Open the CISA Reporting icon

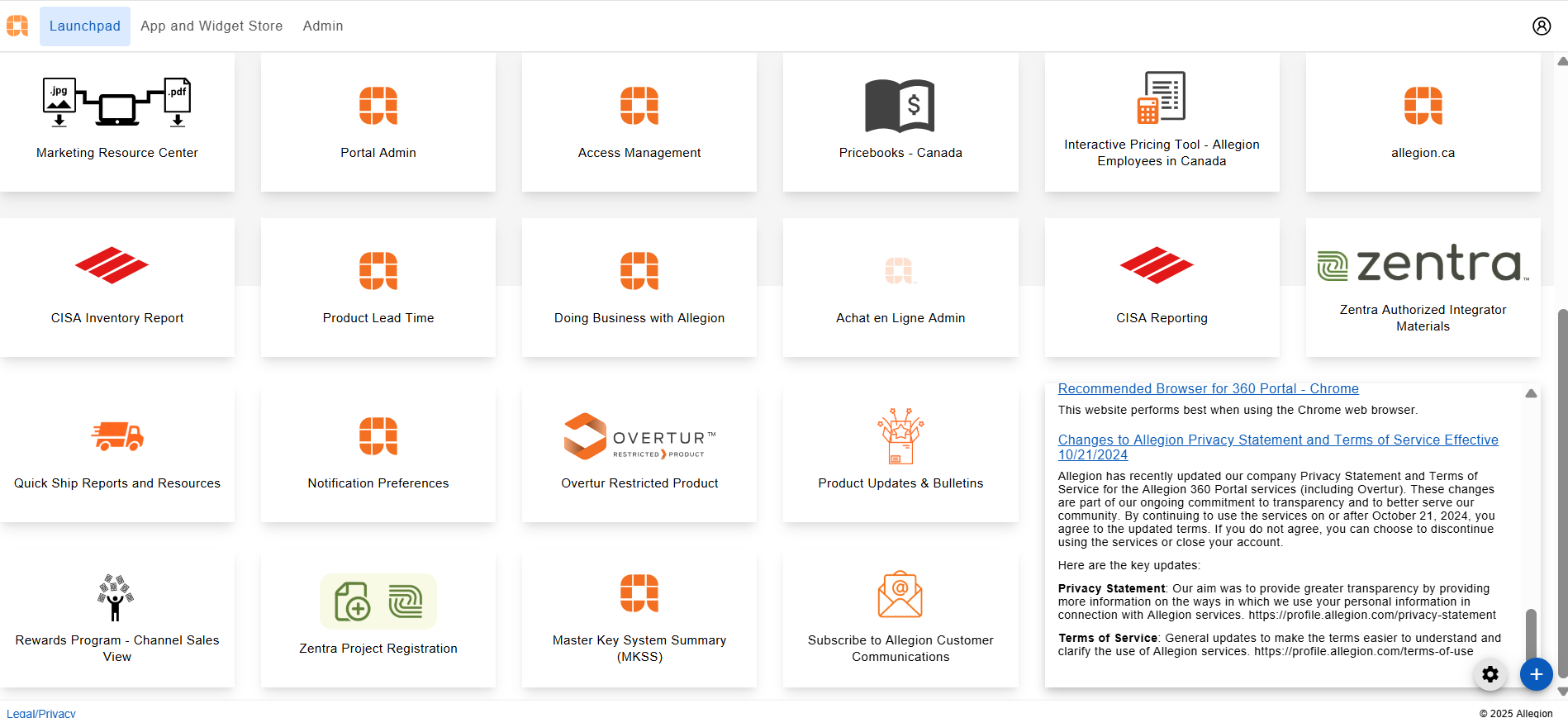(x=1157, y=265)
